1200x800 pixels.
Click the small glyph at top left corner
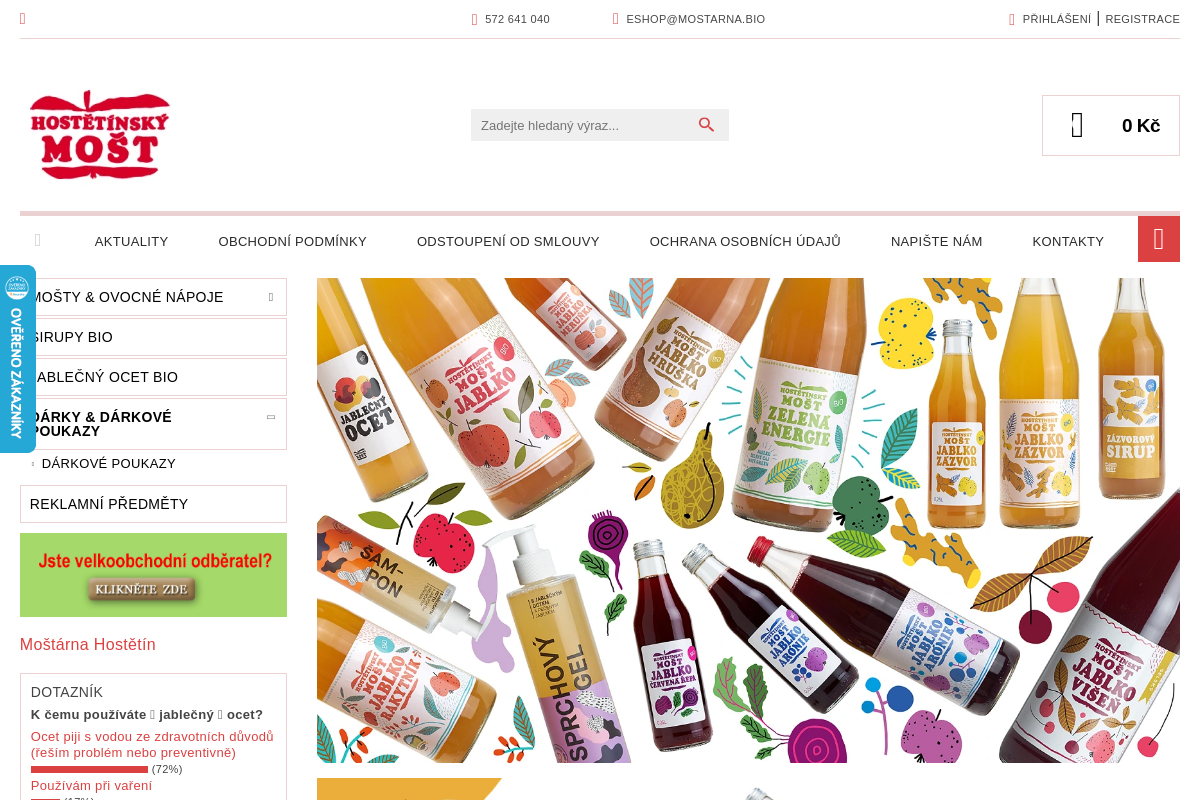point(23,19)
